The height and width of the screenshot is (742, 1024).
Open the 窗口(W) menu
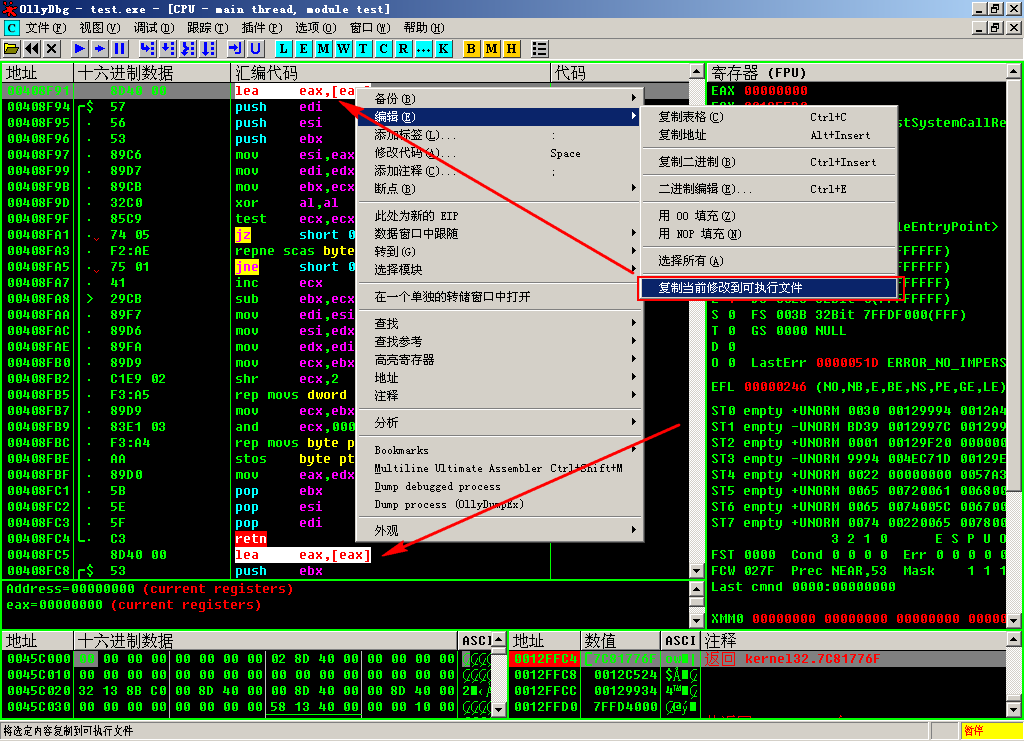click(370, 27)
